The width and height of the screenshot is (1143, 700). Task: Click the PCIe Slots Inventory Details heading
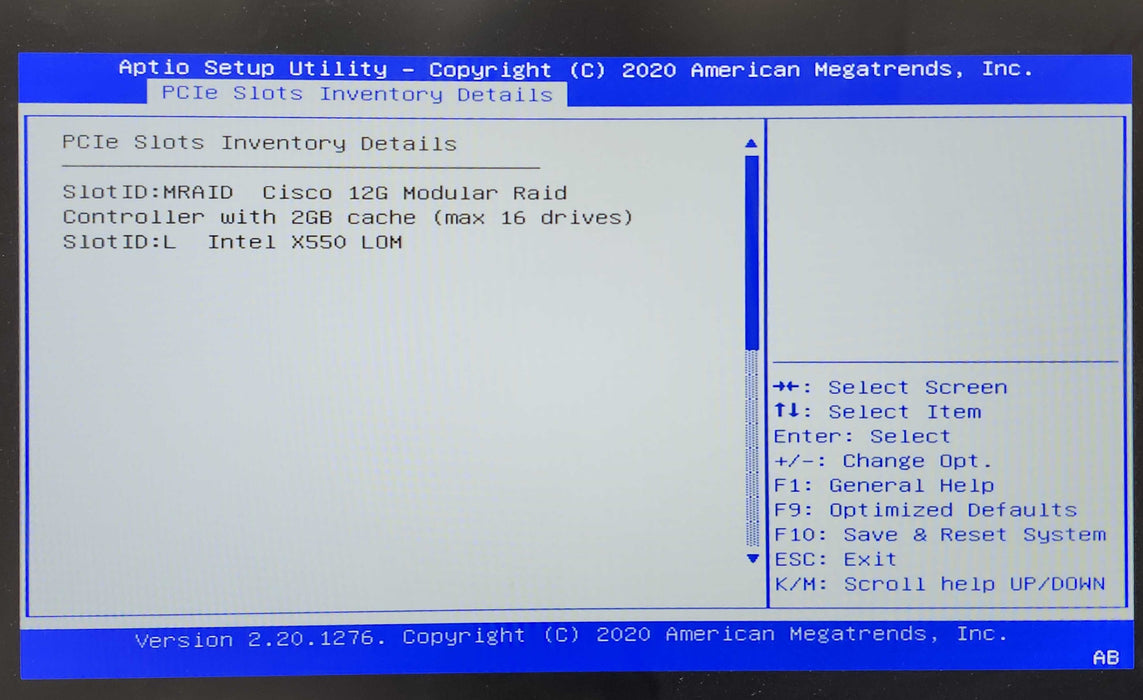click(x=258, y=143)
